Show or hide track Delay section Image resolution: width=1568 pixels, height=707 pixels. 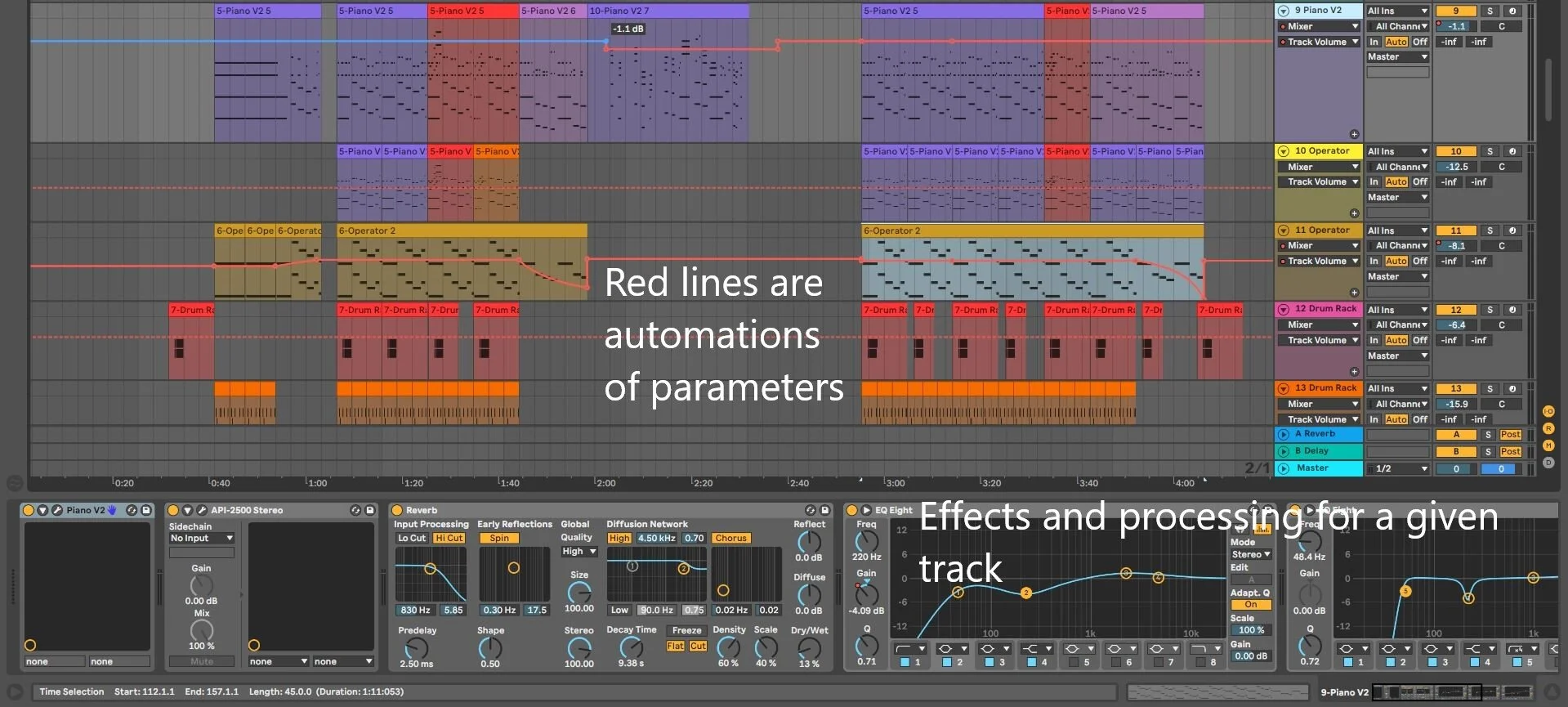[1548, 463]
